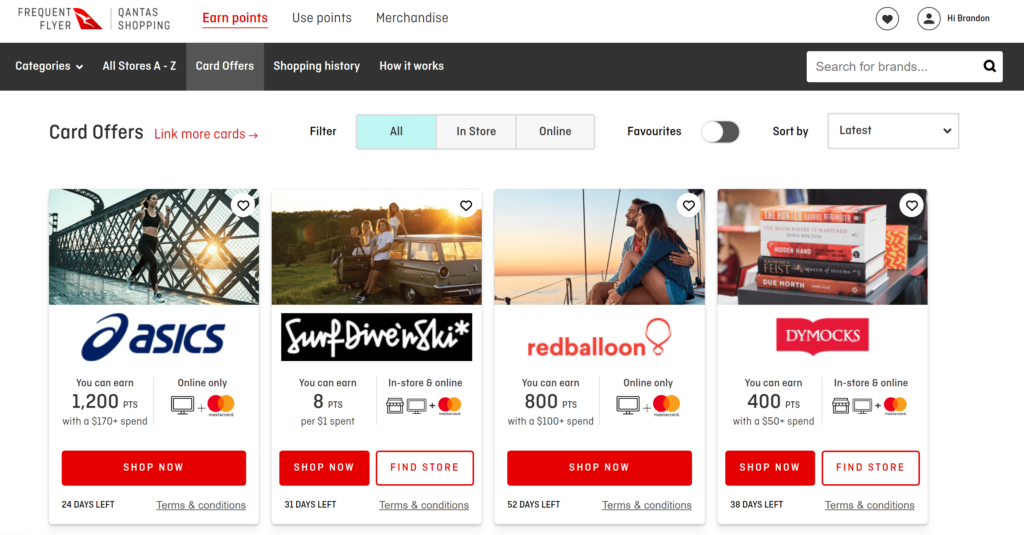Focus the Search for brands field
Image resolution: width=1024 pixels, height=535 pixels.
pos(892,67)
